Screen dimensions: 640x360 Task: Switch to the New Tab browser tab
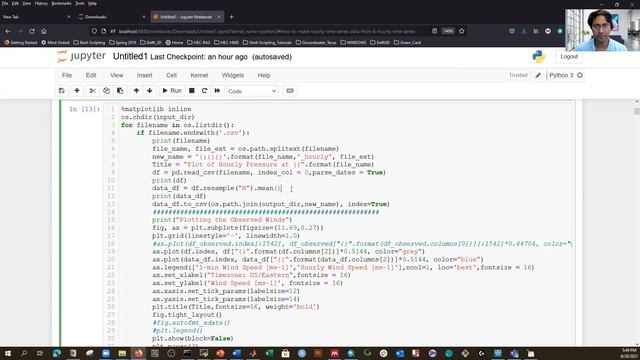(36, 17)
